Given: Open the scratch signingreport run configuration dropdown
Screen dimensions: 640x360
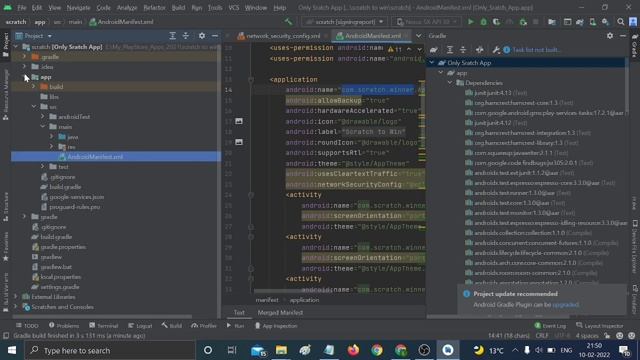Looking at the screenshot, I should click(x=345, y=22).
